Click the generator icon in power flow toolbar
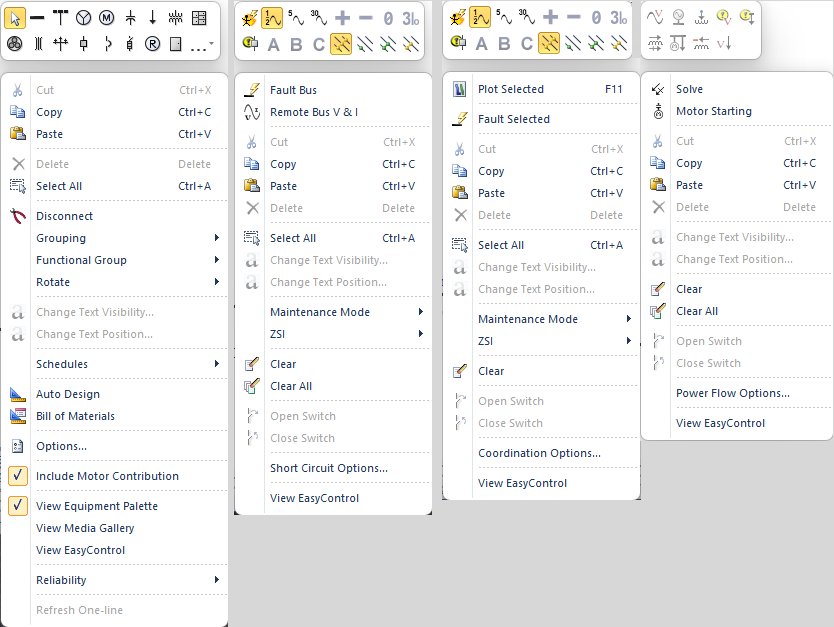The width and height of the screenshot is (834, 627). tap(678, 18)
